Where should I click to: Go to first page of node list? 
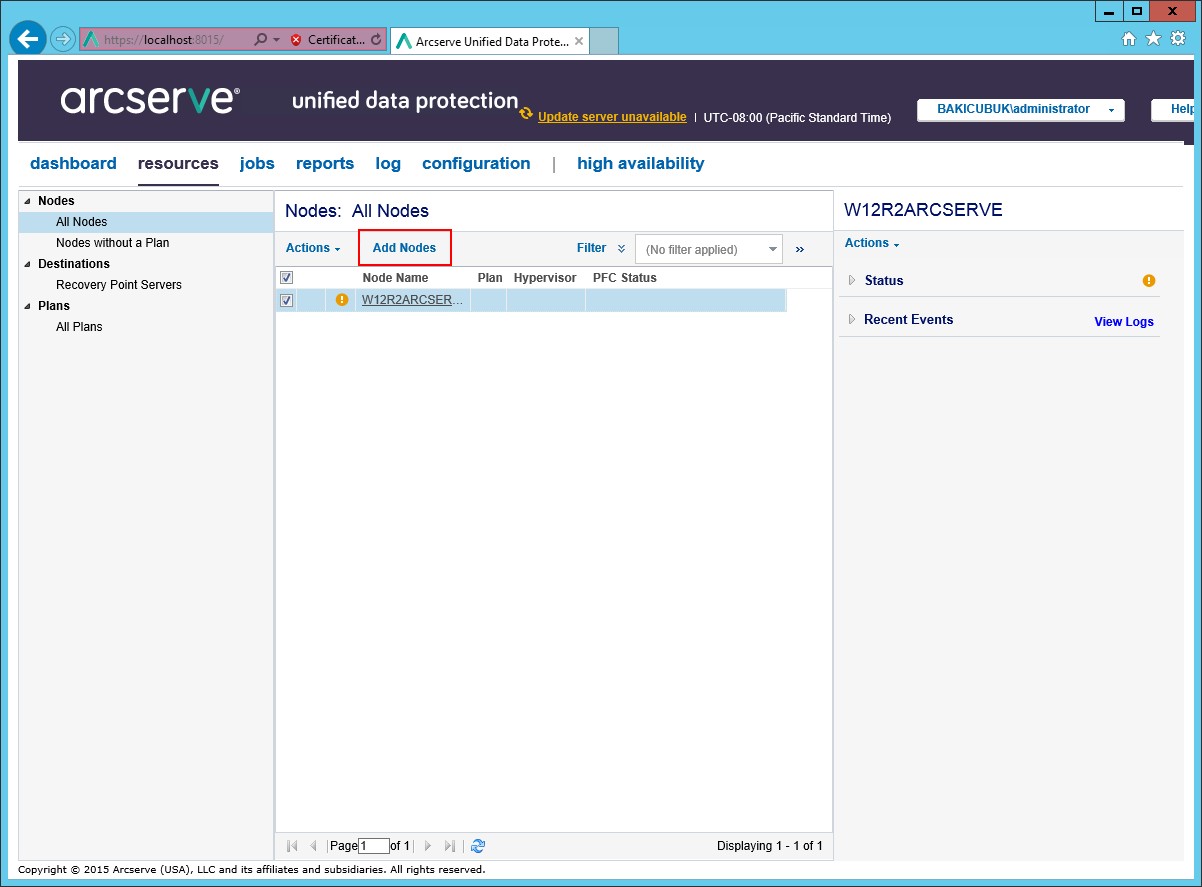[292, 846]
